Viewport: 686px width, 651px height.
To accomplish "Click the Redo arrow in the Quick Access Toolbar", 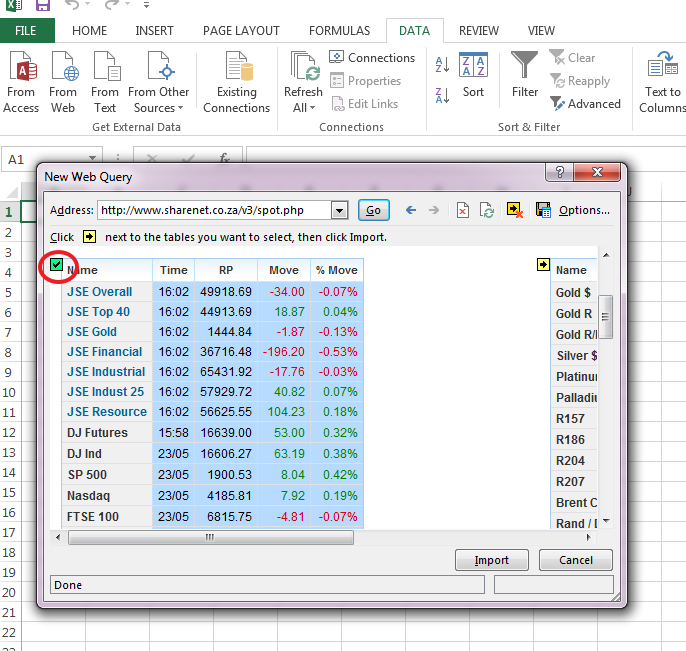I will click(112, 5).
